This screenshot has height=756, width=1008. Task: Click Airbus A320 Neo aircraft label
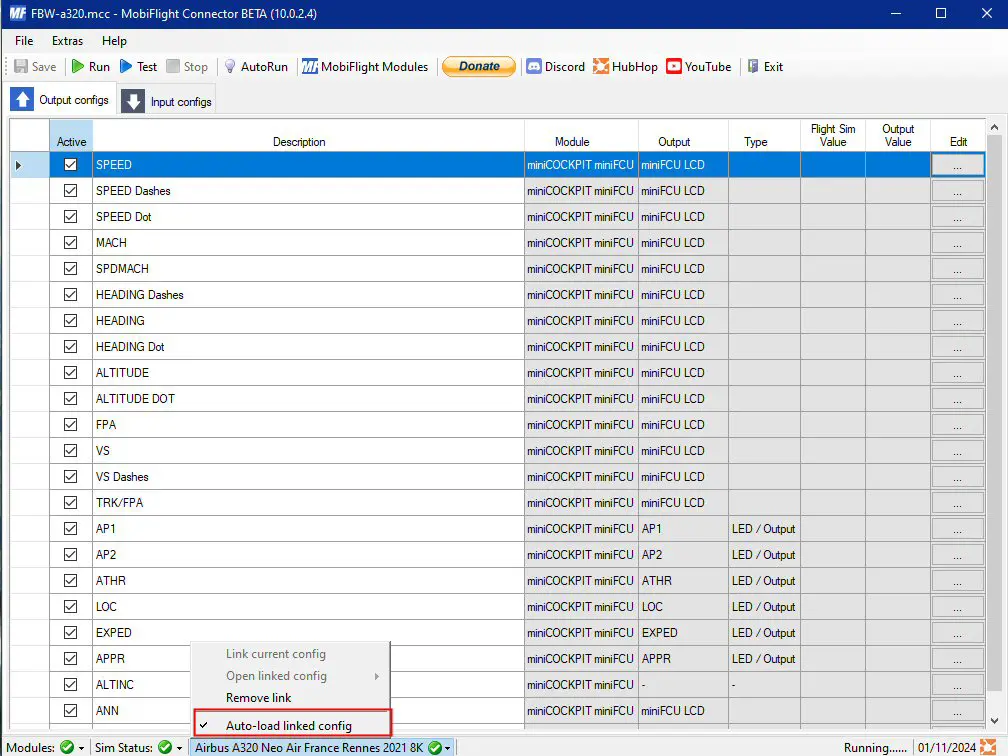pyautogui.click(x=309, y=748)
